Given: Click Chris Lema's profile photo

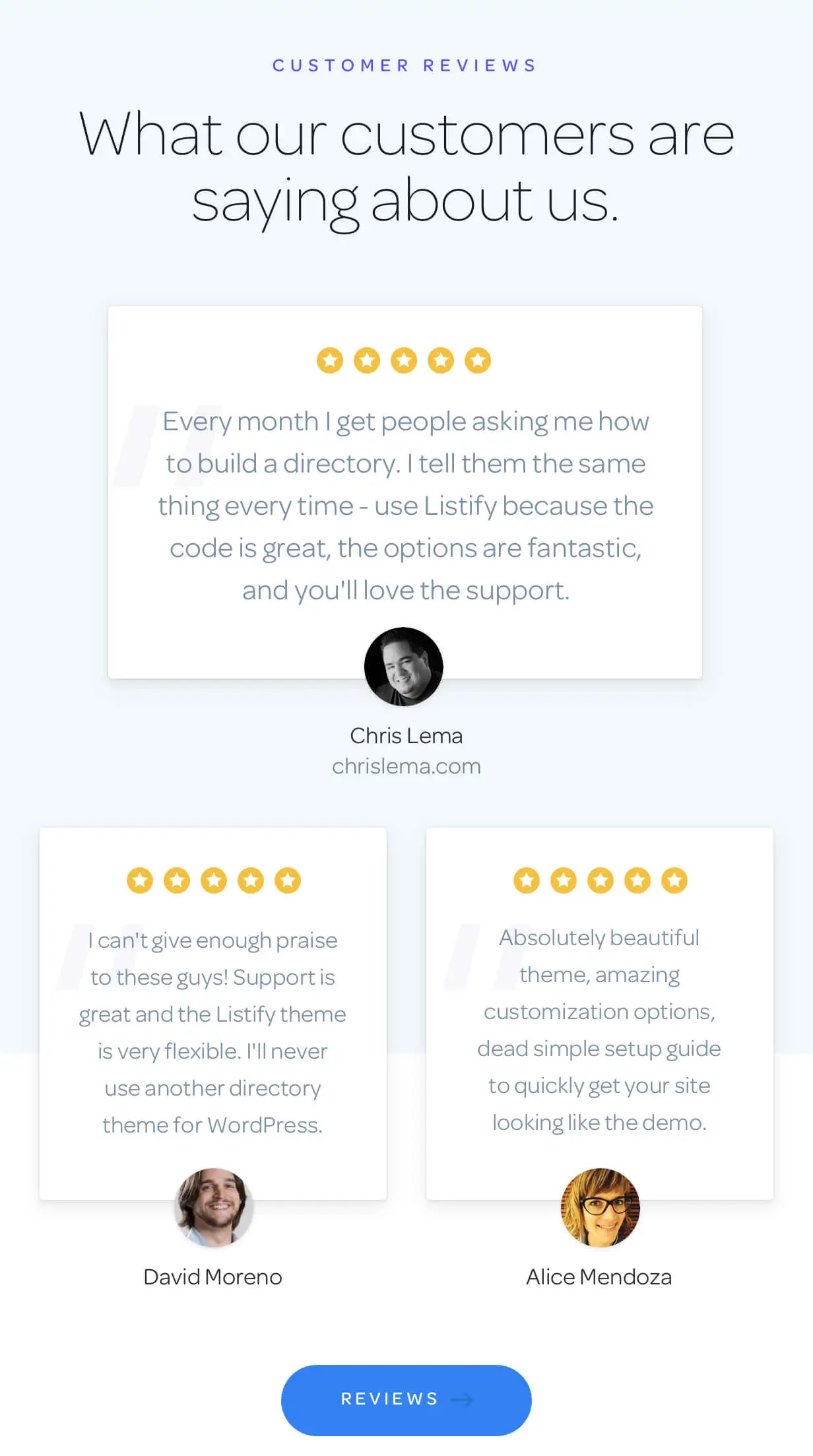Looking at the screenshot, I should pos(405,667).
